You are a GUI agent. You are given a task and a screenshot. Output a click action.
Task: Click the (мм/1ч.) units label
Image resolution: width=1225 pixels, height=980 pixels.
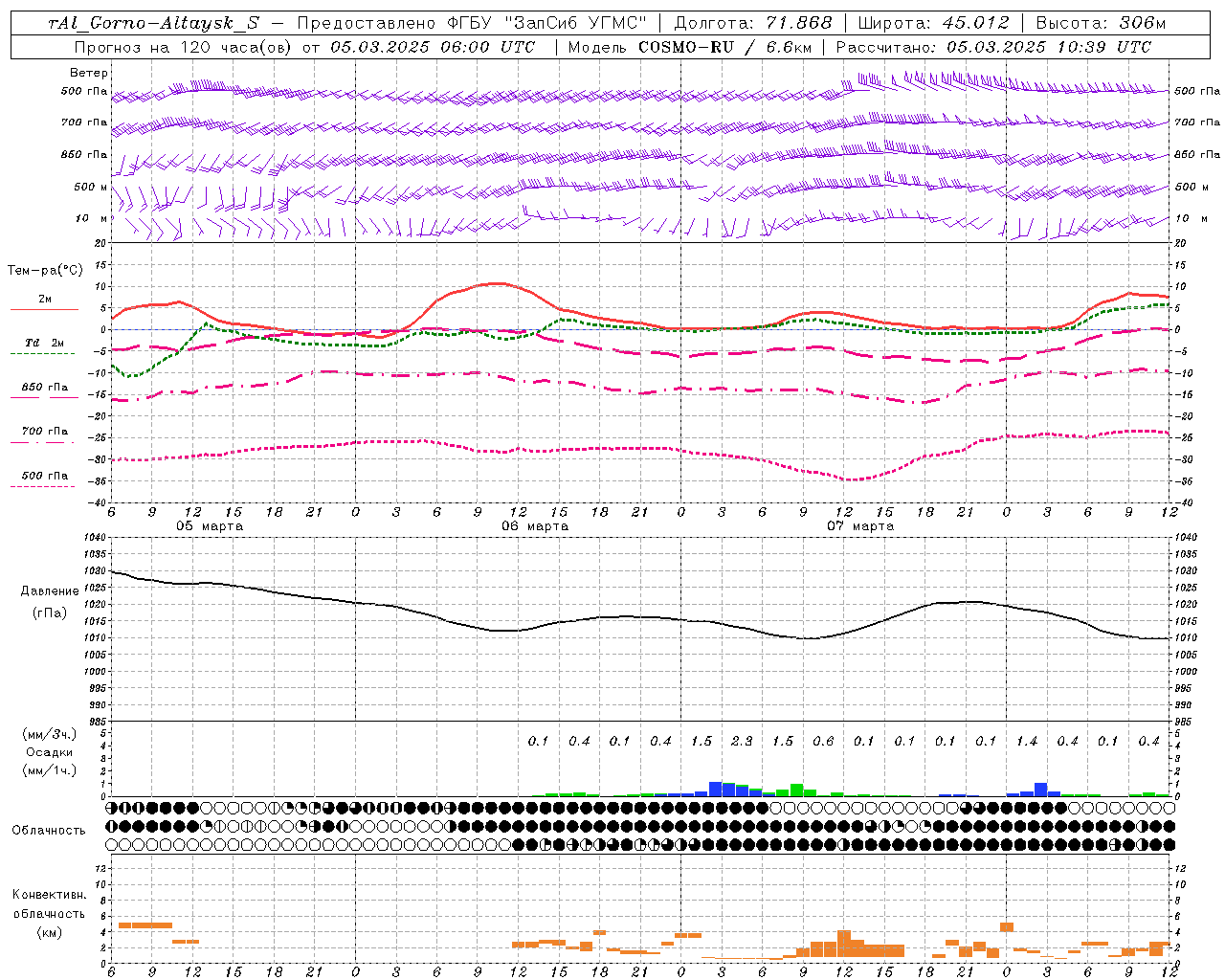(x=49, y=770)
